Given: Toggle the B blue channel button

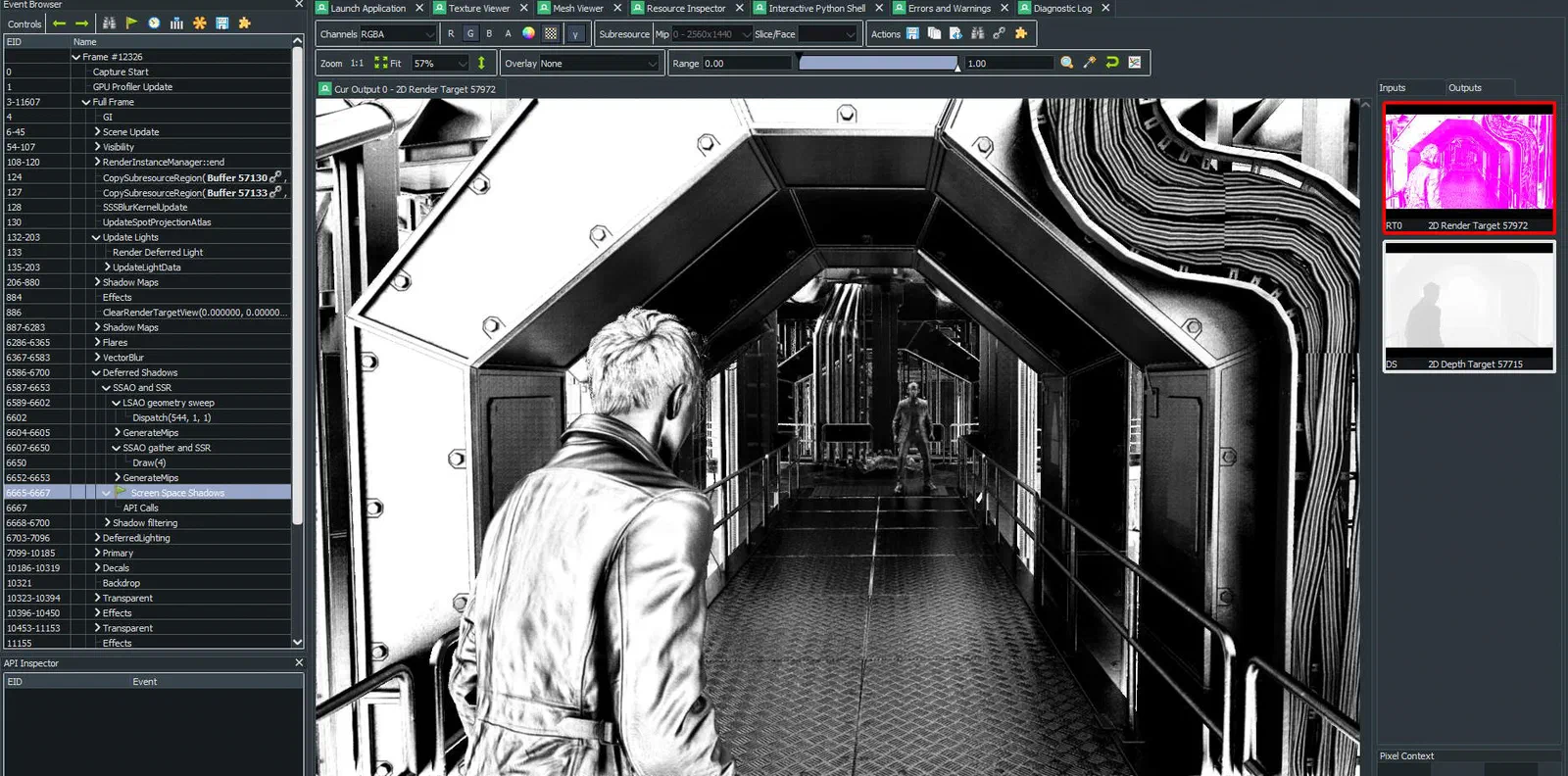Looking at the screenshot, I should click(x=489, y=33).
